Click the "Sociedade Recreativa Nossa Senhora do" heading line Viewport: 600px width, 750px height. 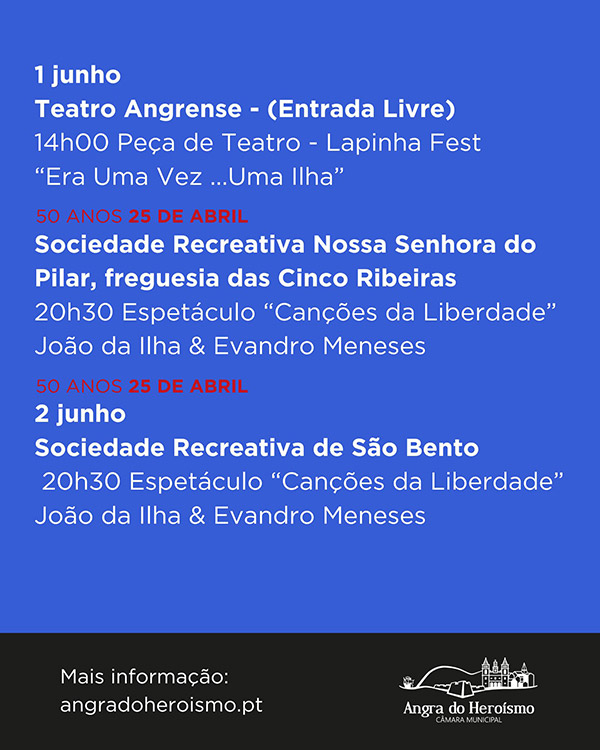click(285, 244)
